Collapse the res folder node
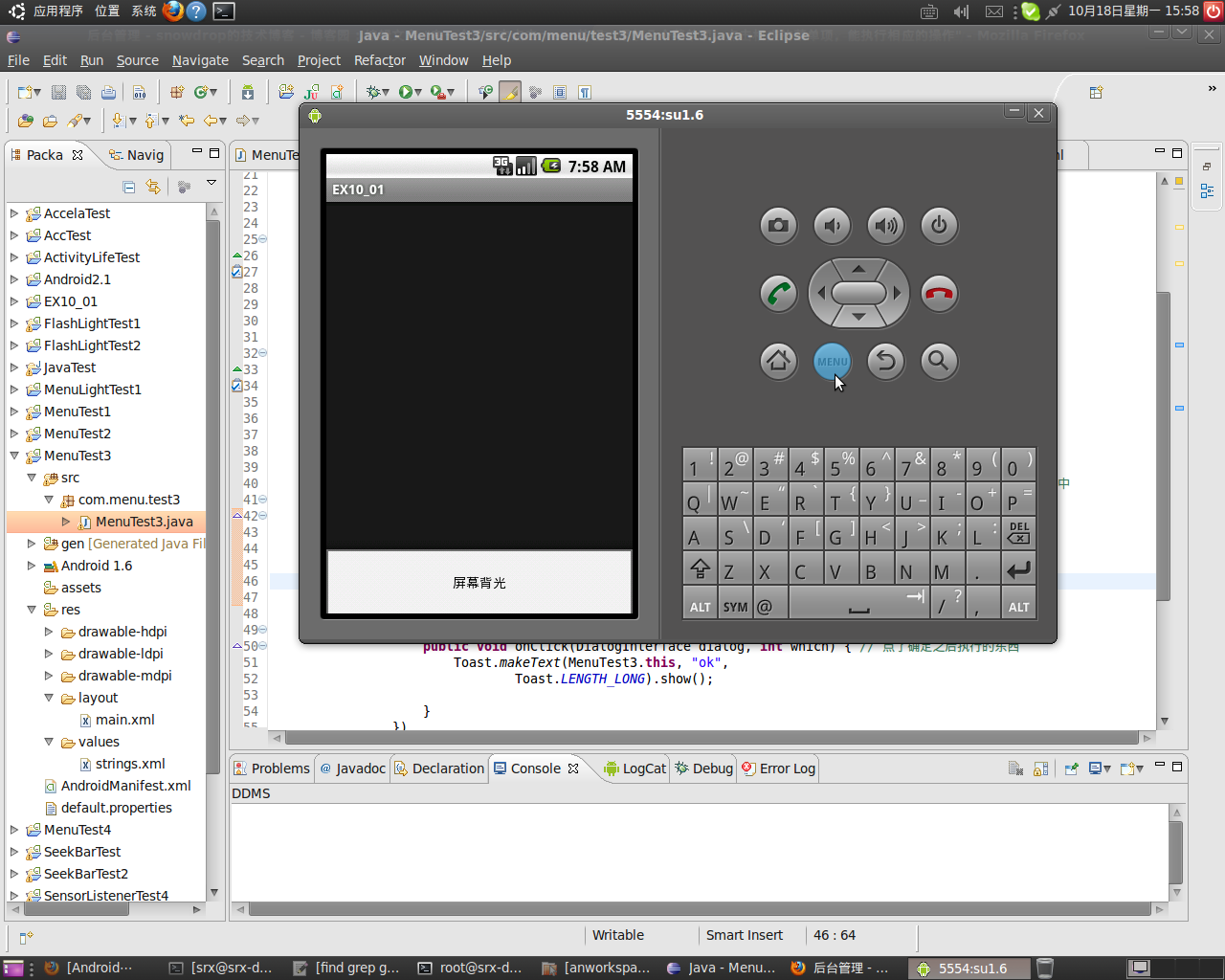 pos(32,610)
